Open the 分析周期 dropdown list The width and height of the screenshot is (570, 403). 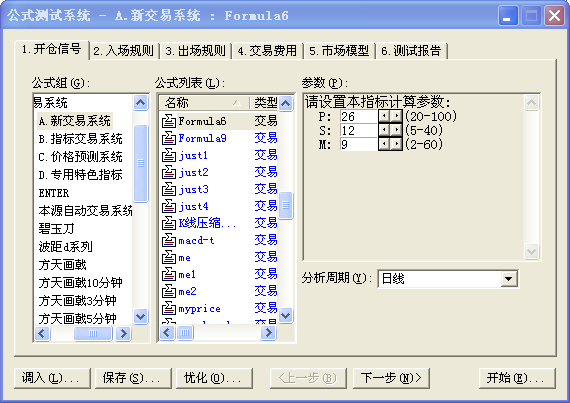click(x=509, y=279)
